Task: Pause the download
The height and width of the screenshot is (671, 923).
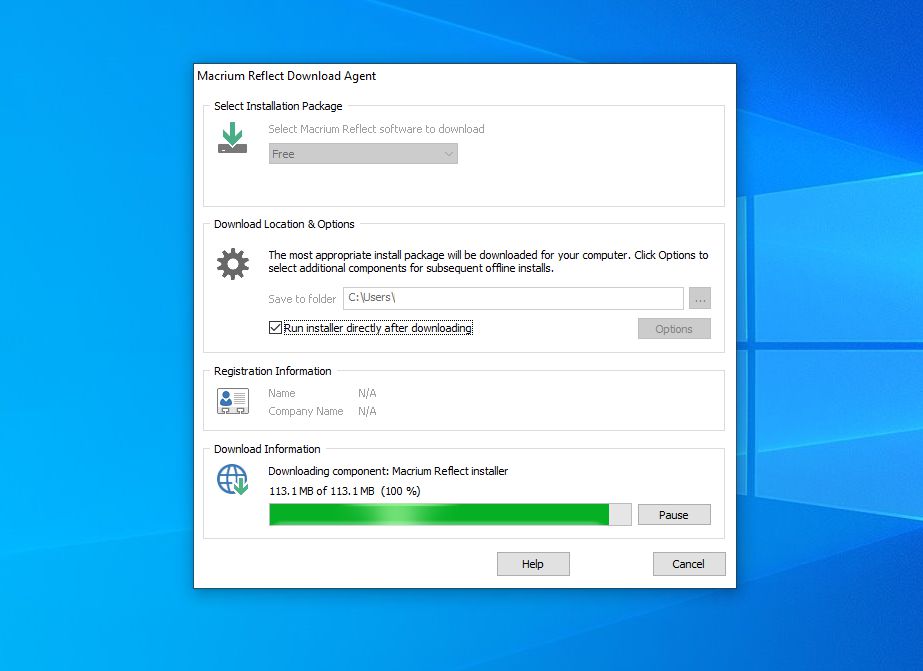Action: click(674, 515)
